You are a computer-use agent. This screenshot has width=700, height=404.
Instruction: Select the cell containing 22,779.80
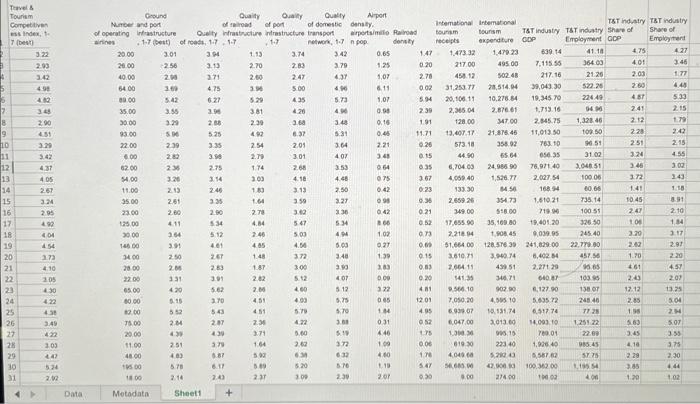click(x=583, y=244)
